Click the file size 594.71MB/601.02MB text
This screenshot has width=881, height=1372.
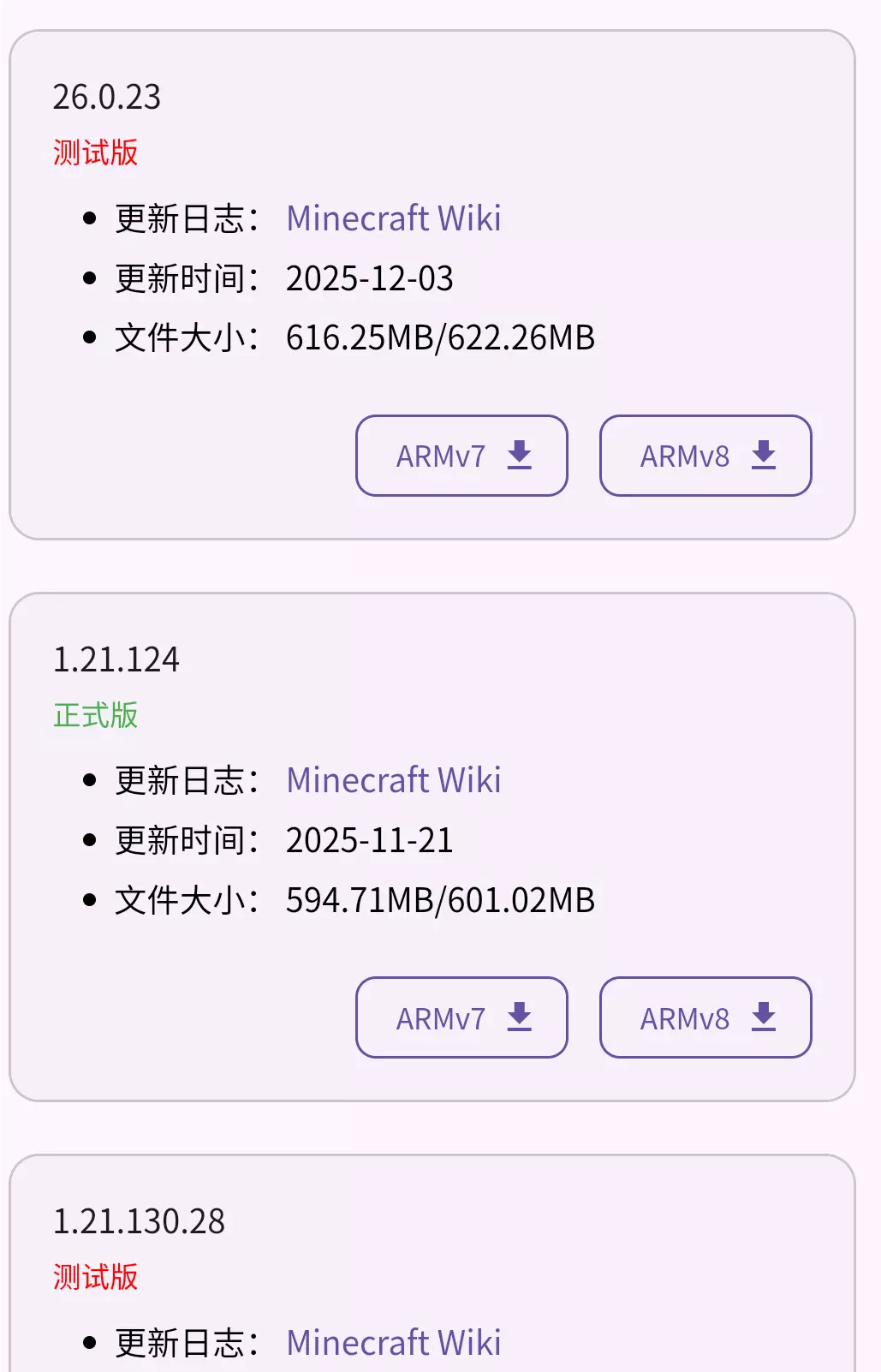pyautogui.click(x=440, y=900)
